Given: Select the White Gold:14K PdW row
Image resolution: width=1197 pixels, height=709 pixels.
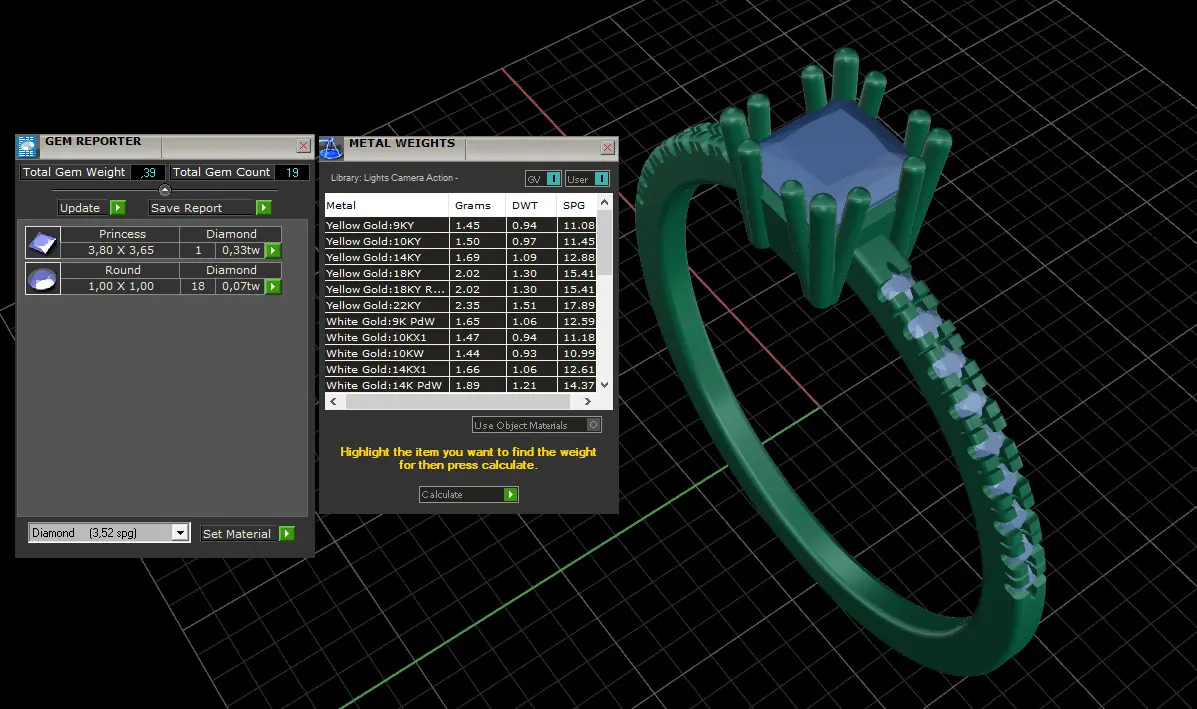Looking at the screenshot, I should click(460, 385).
